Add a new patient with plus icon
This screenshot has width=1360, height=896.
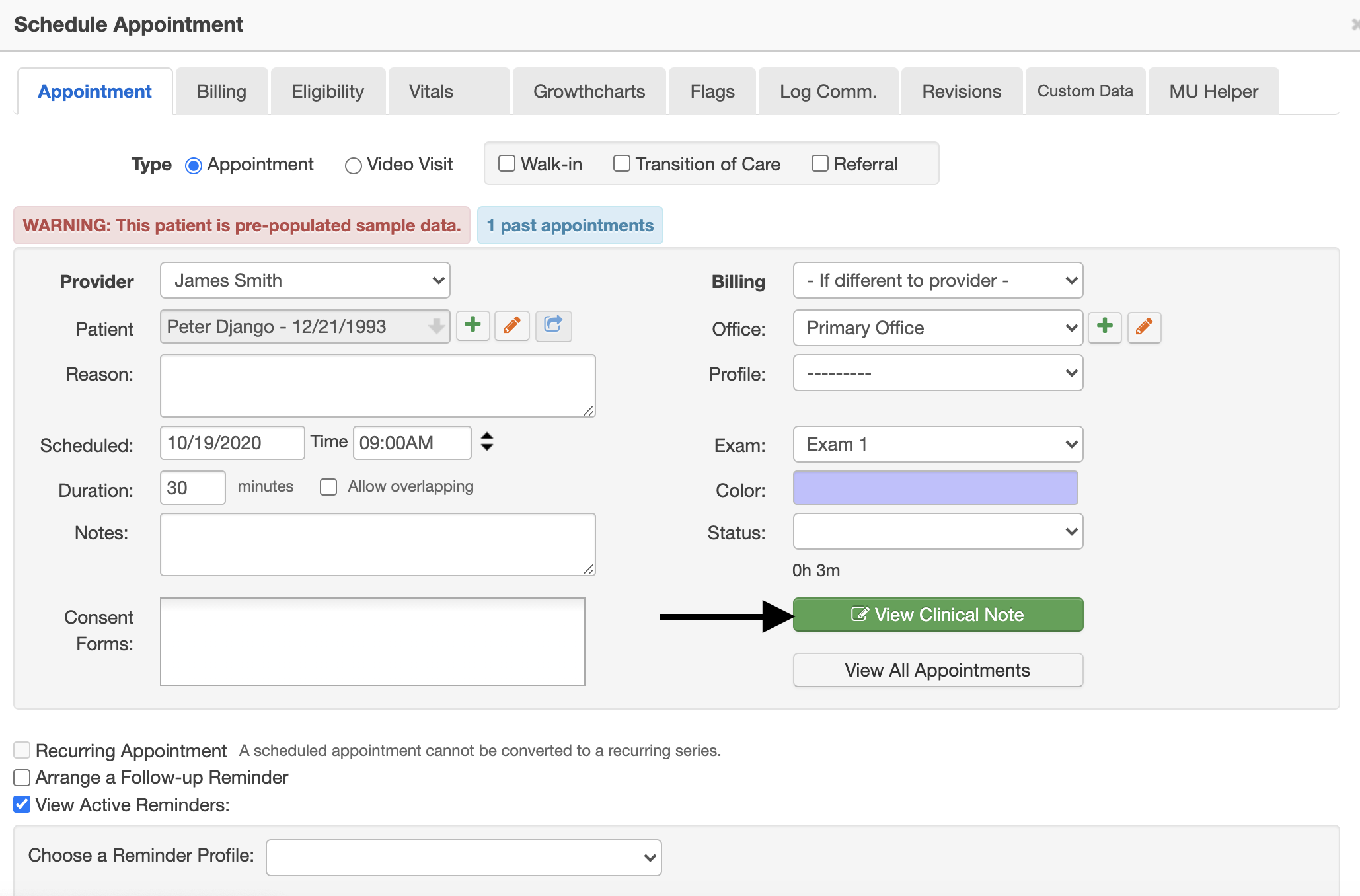click(x=472, y=326)
